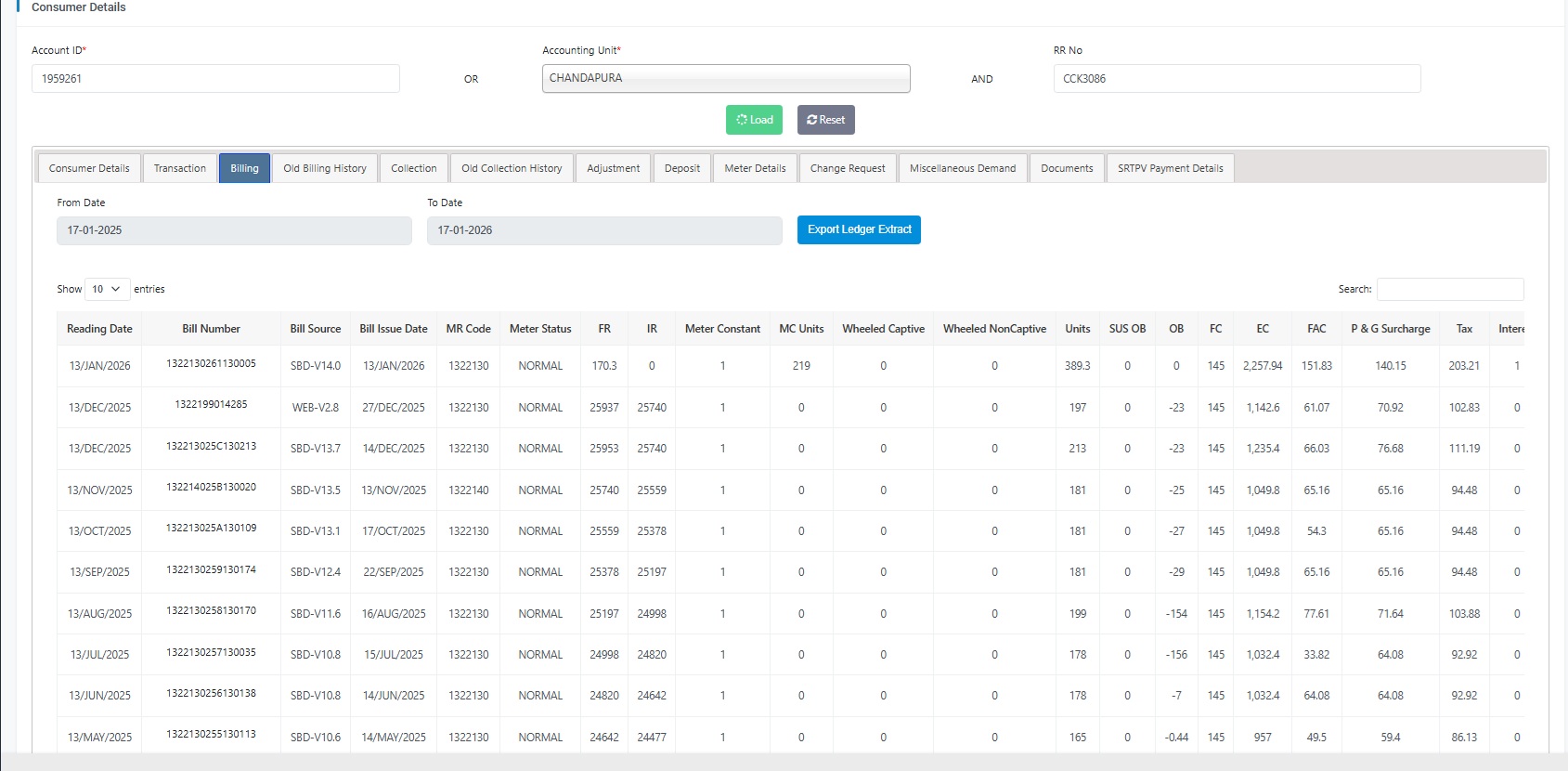
Task: Click the From Date field
Action: tap(234, 230)
